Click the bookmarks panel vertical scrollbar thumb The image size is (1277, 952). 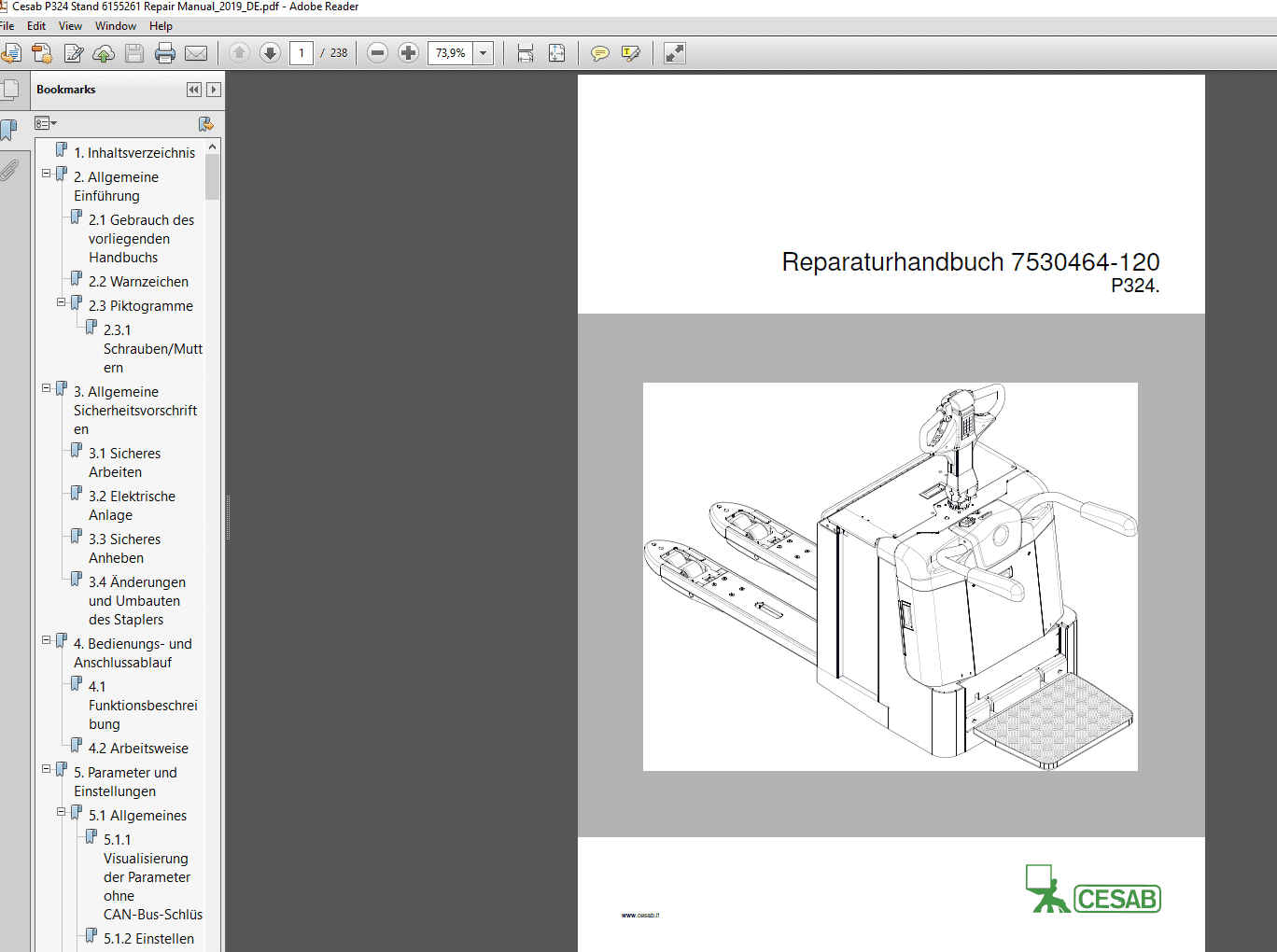(213, 177)
